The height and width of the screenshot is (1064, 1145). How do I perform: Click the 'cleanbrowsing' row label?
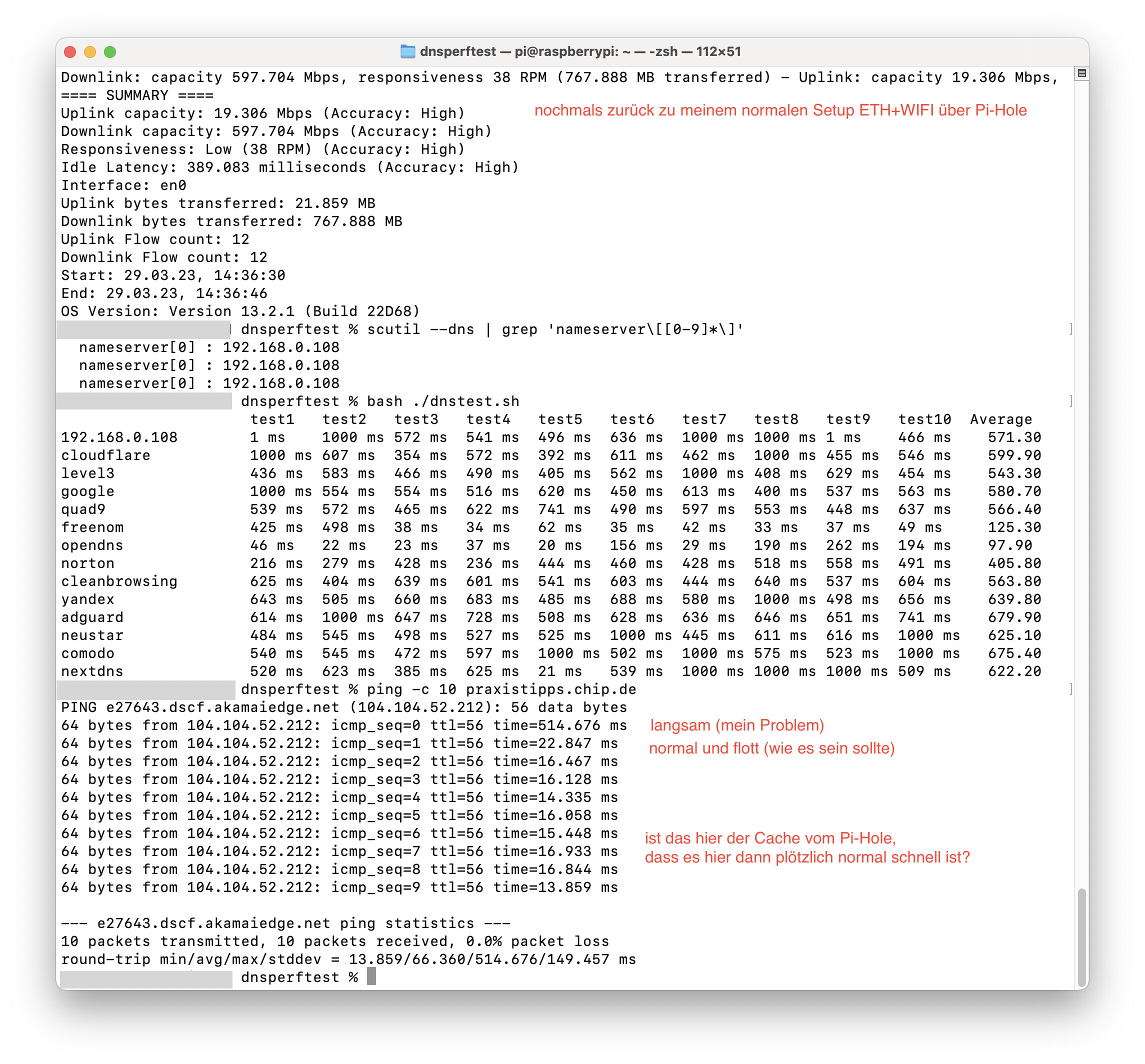coord(119,581)
